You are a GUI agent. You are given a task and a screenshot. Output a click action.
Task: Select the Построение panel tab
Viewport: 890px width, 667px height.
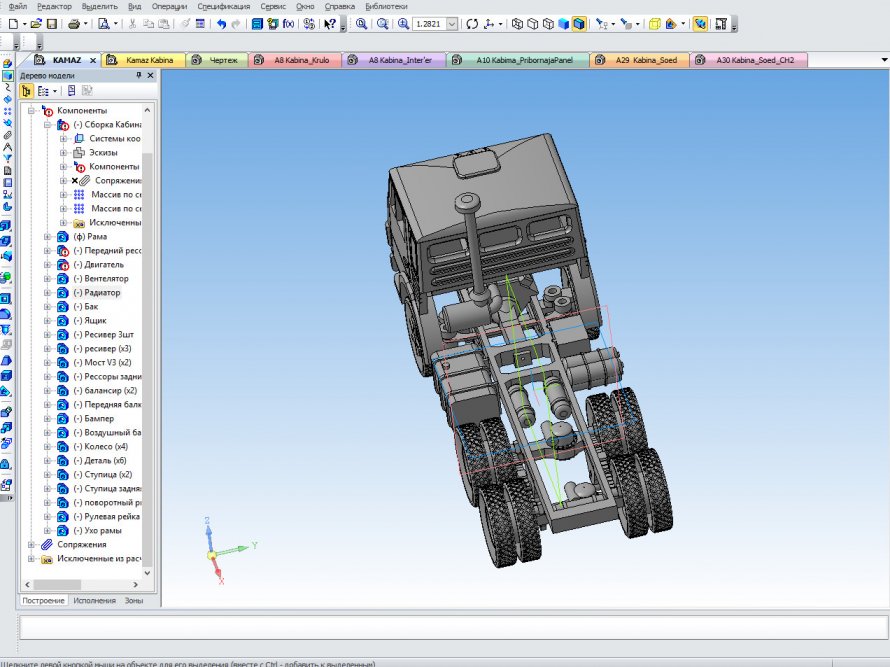coord(44,601)
